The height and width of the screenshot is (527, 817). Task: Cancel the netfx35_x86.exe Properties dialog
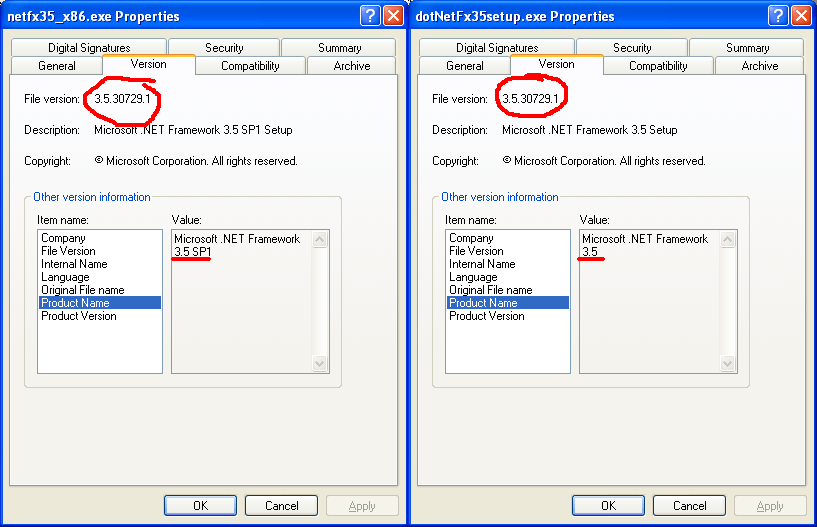point(281,506)
